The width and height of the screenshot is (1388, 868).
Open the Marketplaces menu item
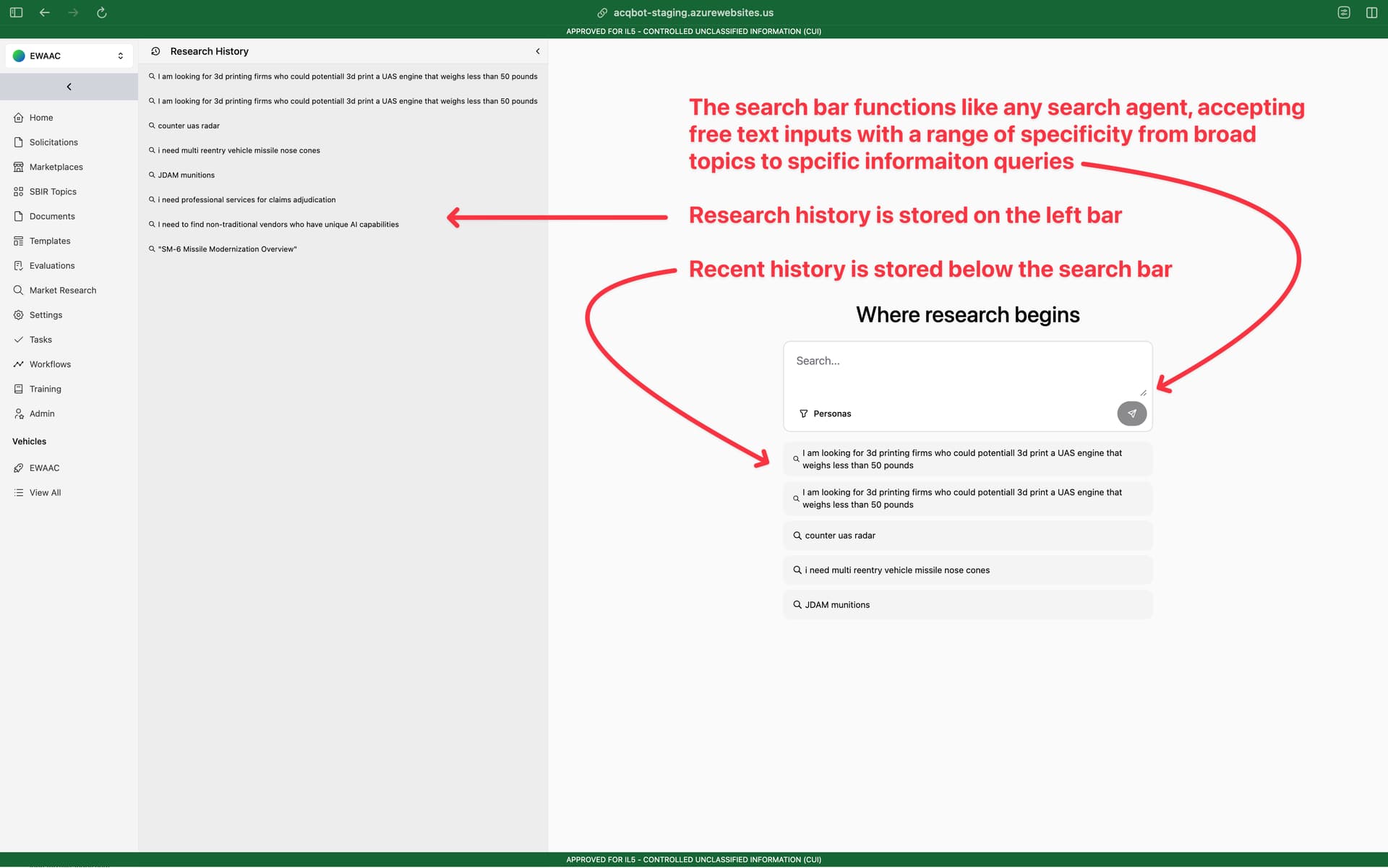[69, 167]
